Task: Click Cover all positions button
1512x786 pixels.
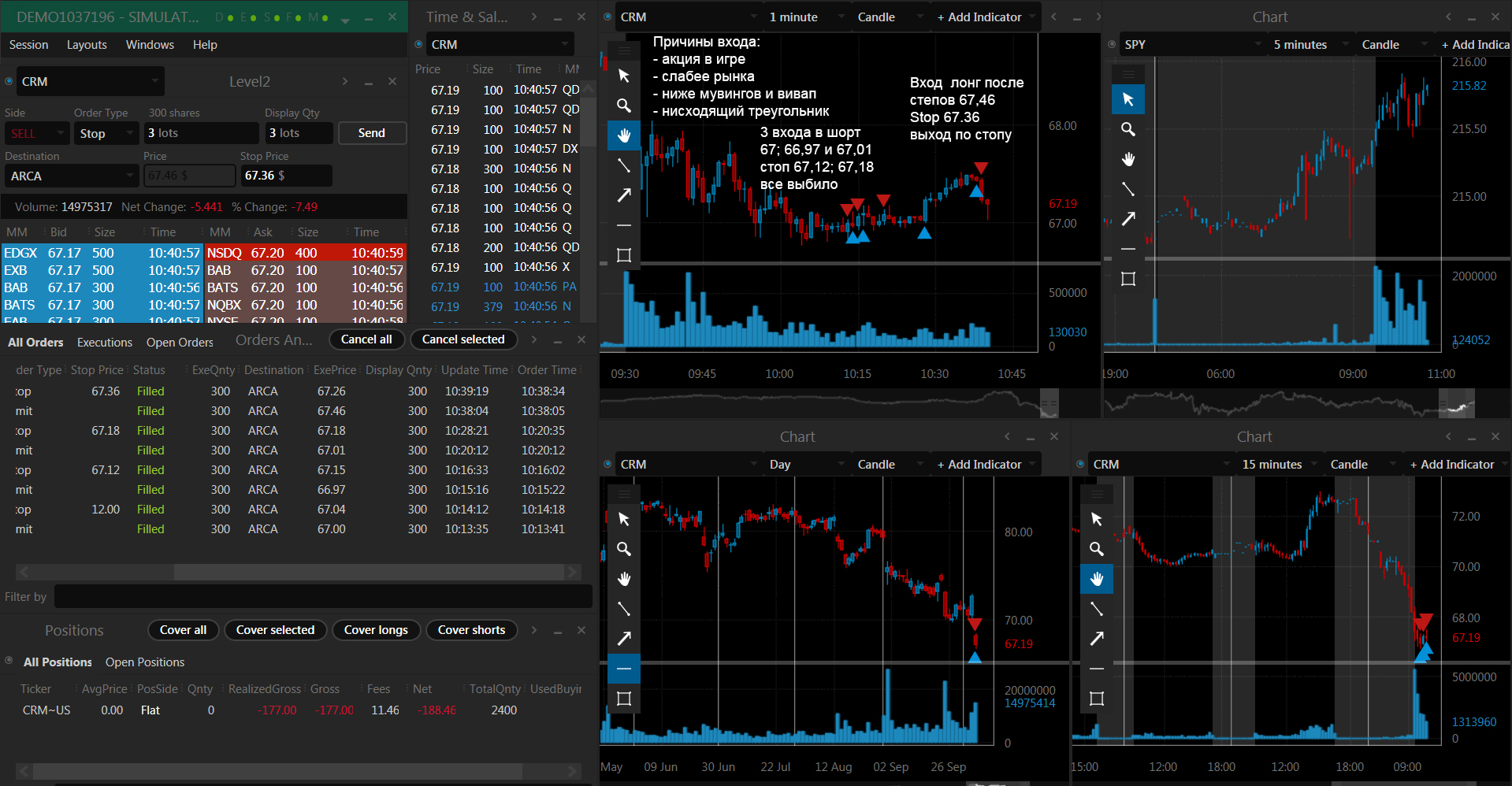Action: click(184, 630)
